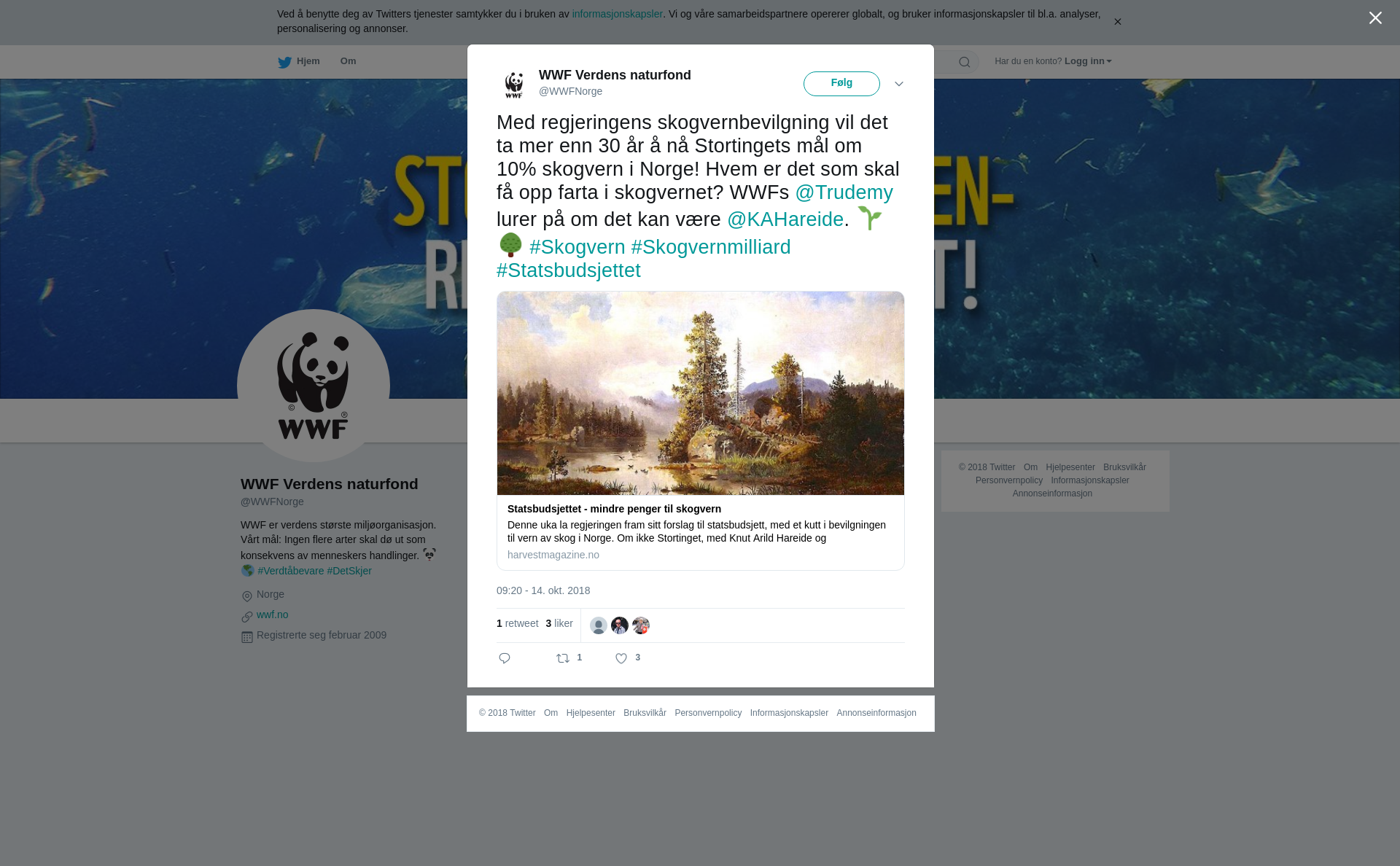Dismiss the cookie notice banner
The image size is (1400, 866).
1117,22
